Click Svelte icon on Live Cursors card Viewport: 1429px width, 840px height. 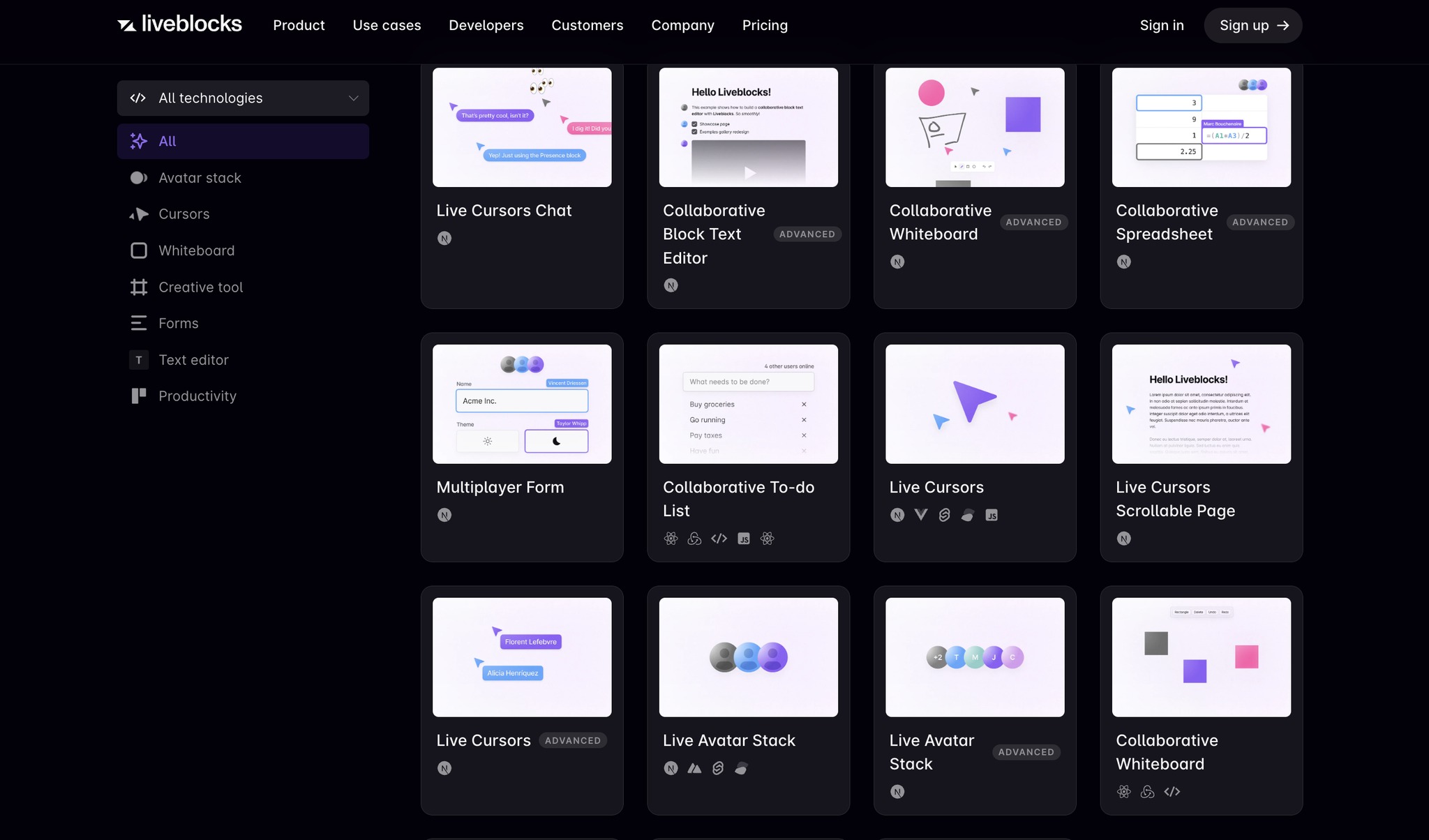tap(944, 515)
